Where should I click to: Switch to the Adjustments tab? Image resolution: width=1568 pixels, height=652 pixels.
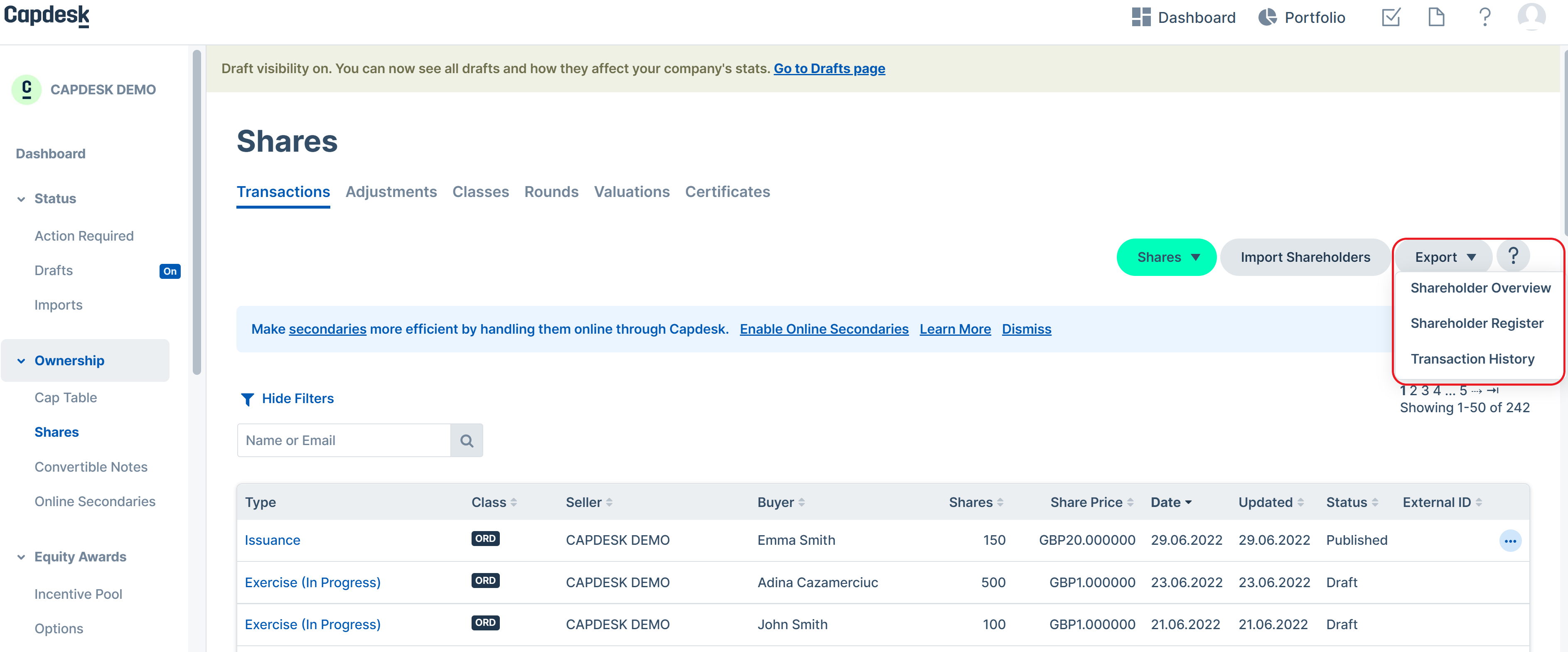[391, 192]
